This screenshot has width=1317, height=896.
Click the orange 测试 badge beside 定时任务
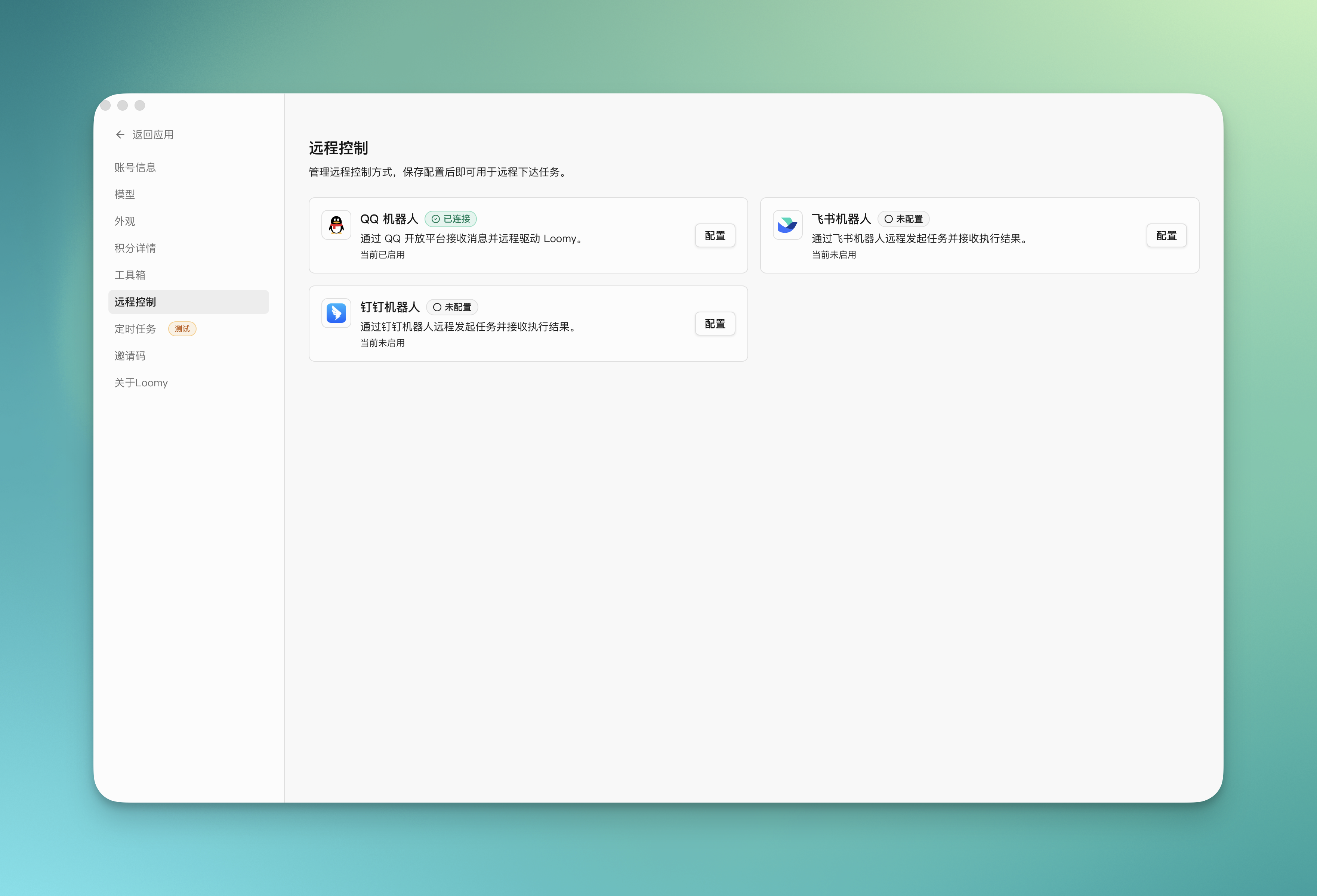click(x=182, y=329)
